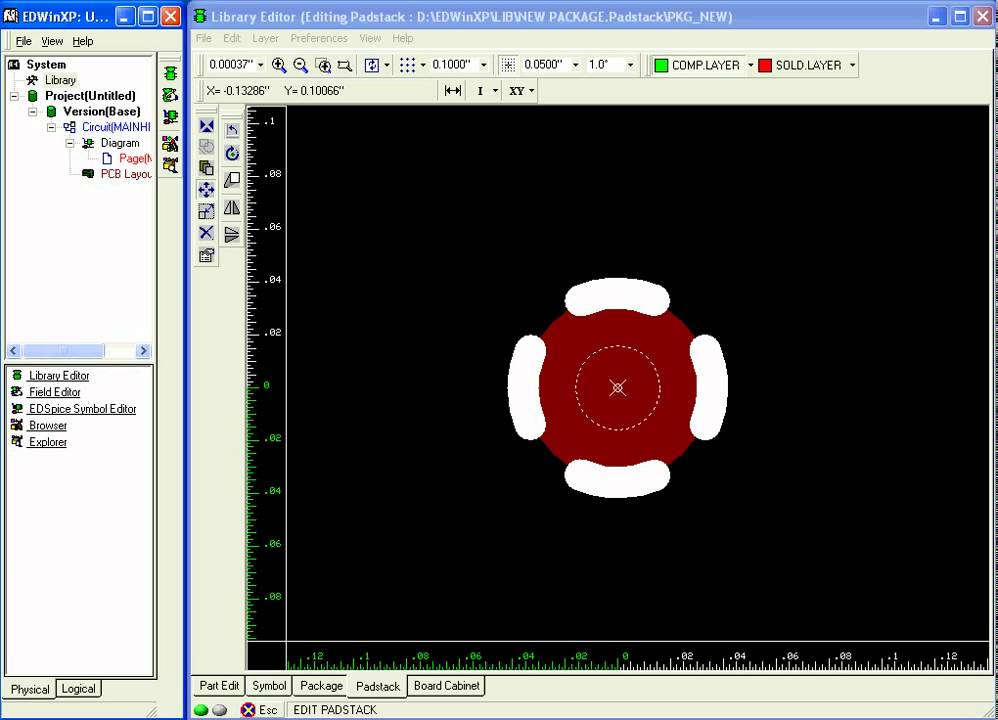
Task: Open the 1.0° angle dropdown
Action: (x=630, y=65)
